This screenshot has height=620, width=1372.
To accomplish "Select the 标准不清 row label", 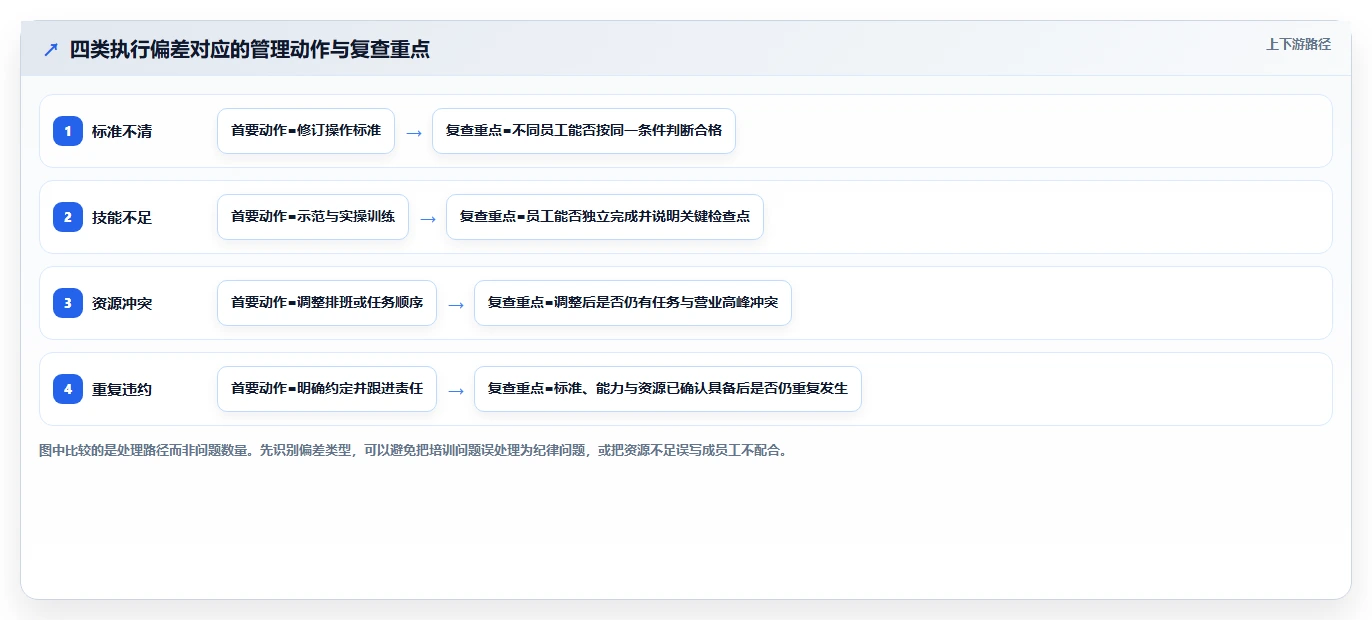I will [122, 131].
